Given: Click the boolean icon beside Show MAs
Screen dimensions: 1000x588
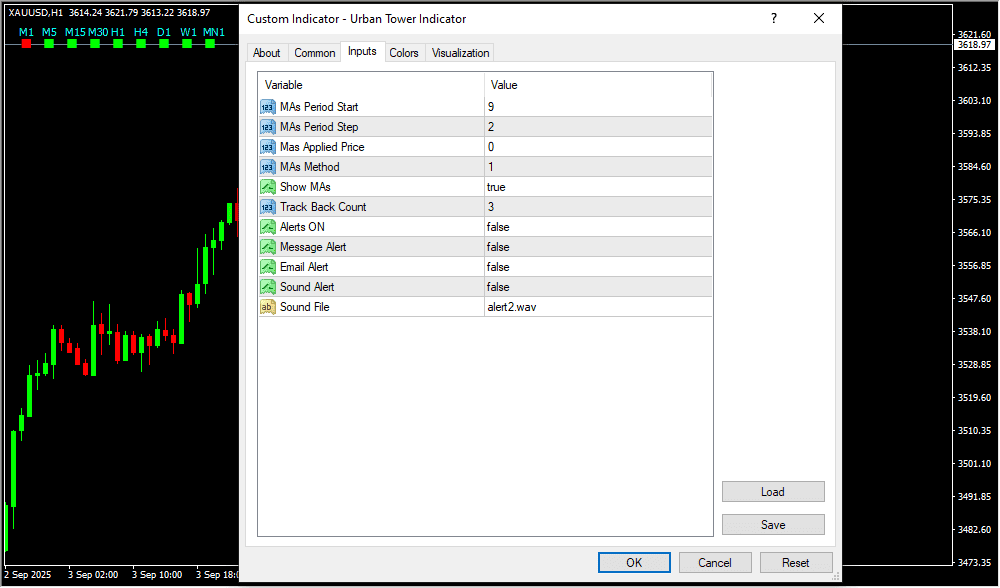Looking at the screenshot, I should click(268, 187).
